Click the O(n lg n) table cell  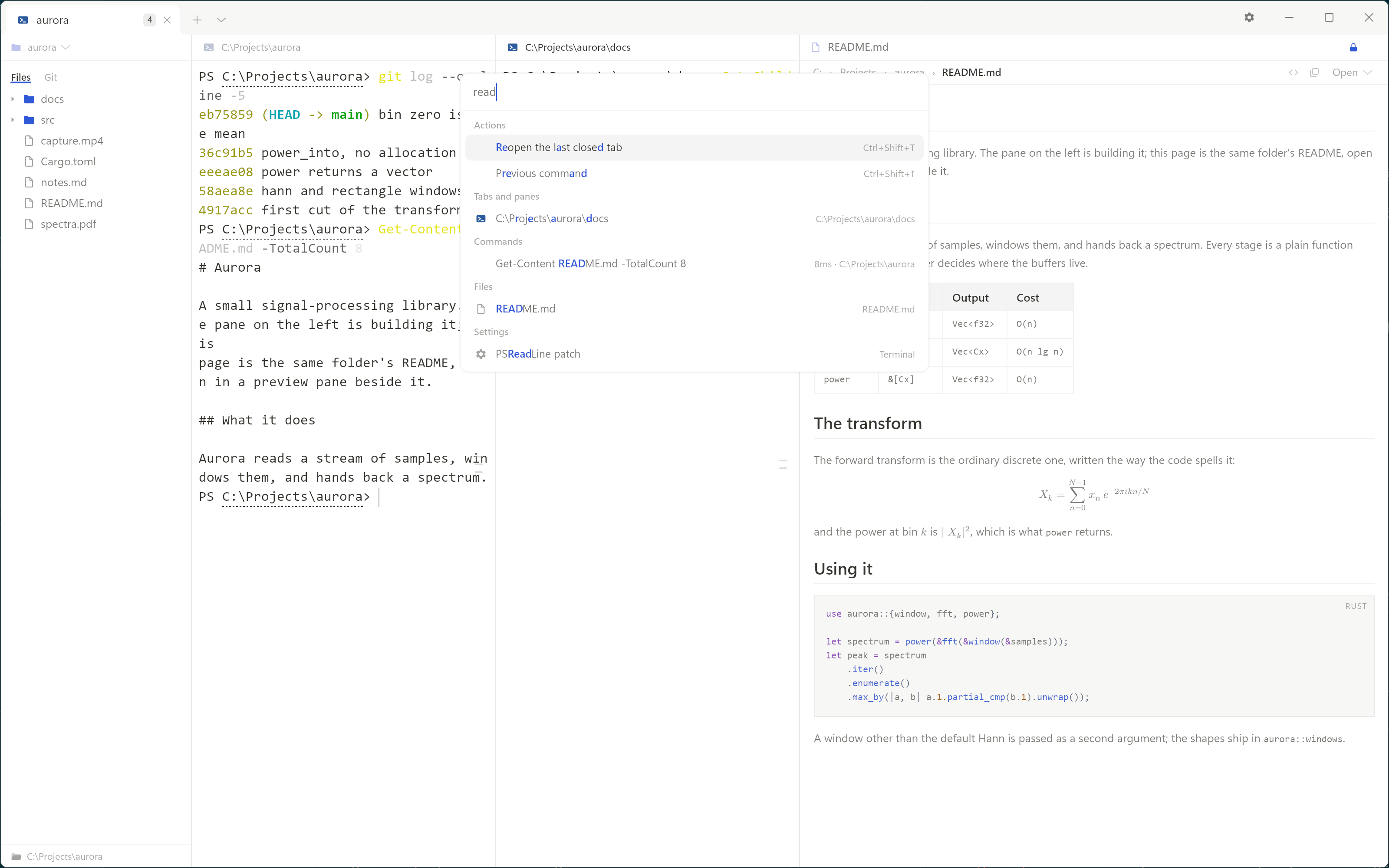tap(1040, 352)
